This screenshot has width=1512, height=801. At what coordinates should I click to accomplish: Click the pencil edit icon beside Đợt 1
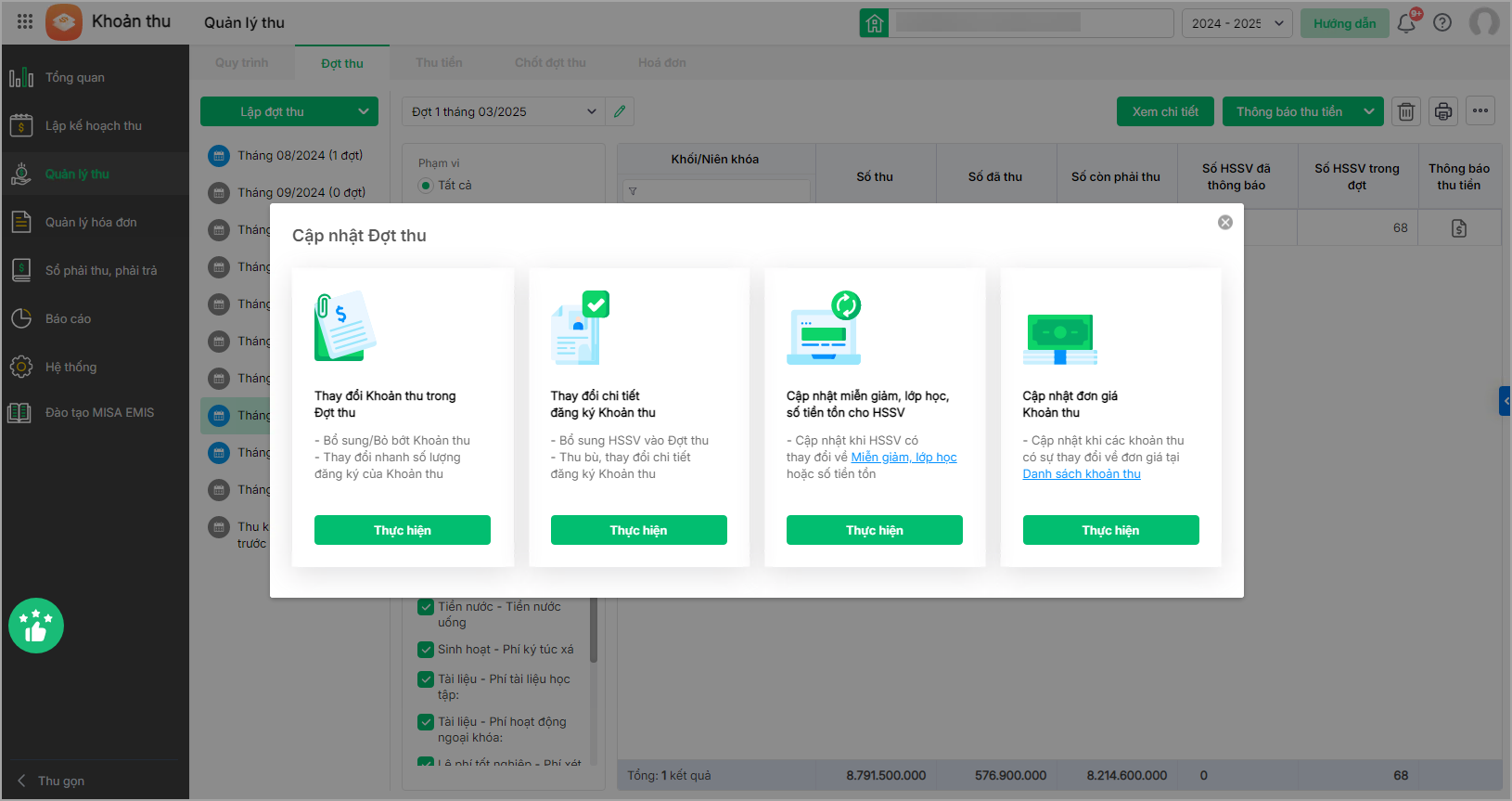click(620, 111)
